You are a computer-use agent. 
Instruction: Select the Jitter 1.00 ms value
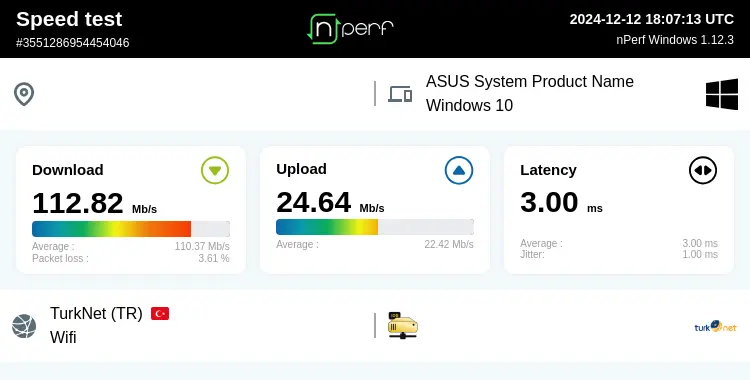[700, 254]
